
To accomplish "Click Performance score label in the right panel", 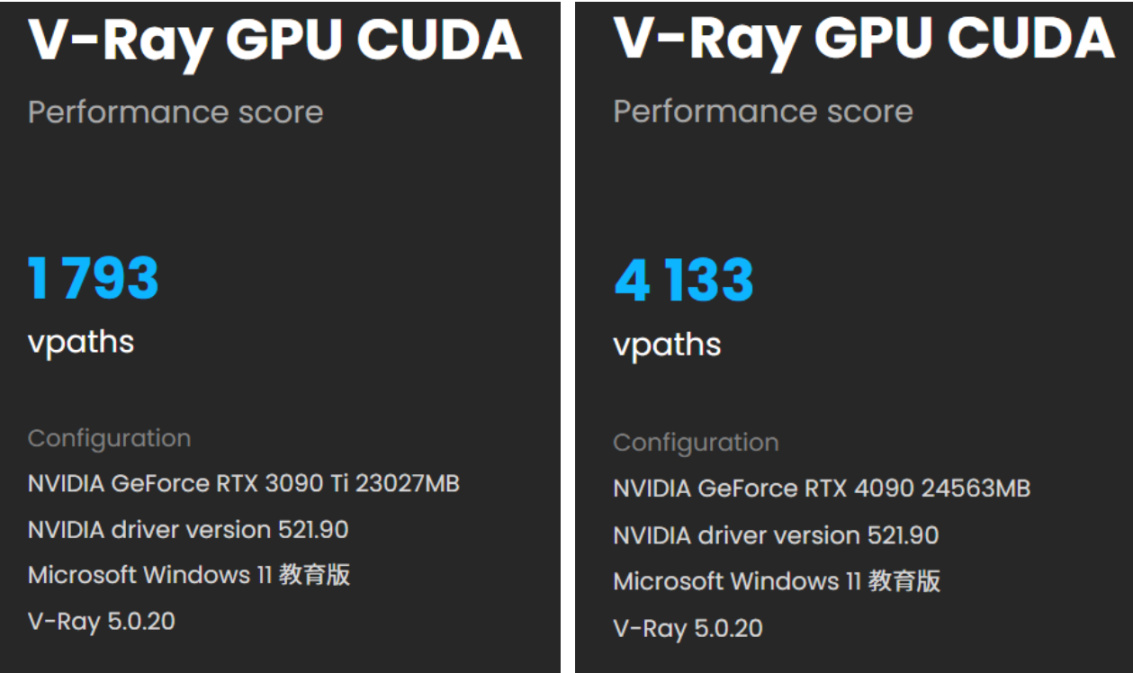I will tap(762, 111).
